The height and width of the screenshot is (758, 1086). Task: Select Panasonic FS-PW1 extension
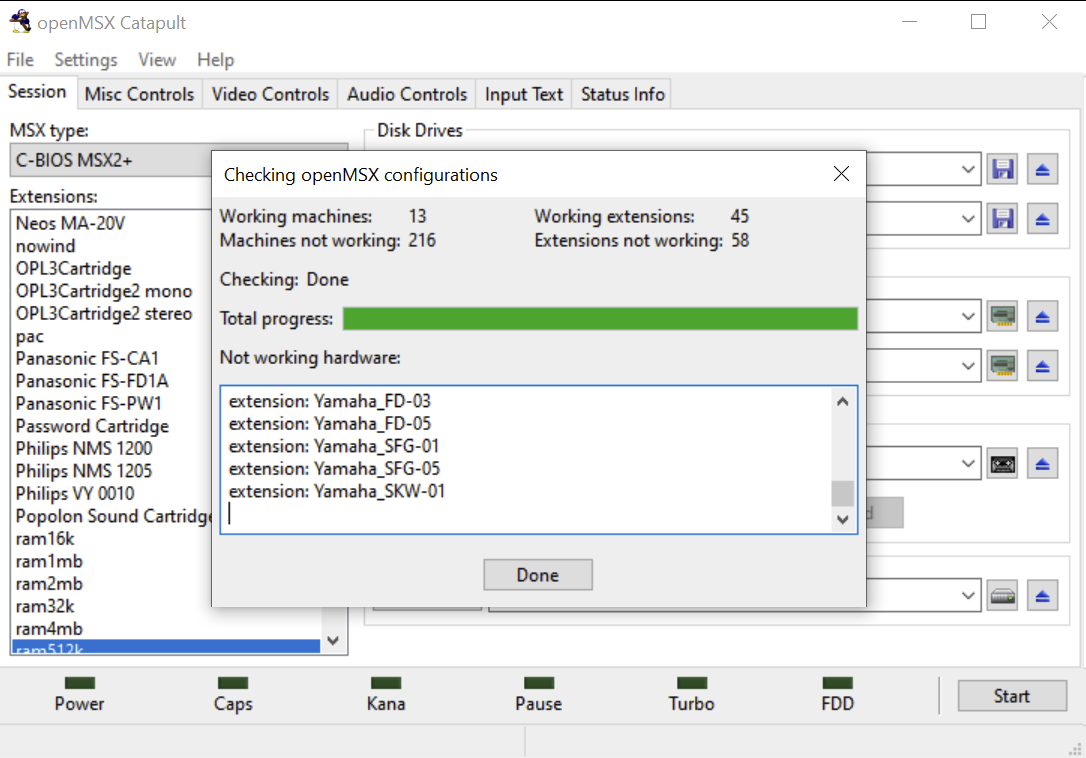pos(89,403)
